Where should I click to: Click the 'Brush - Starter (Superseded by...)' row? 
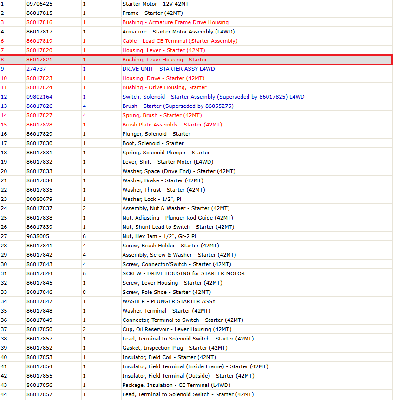(196, 106)
